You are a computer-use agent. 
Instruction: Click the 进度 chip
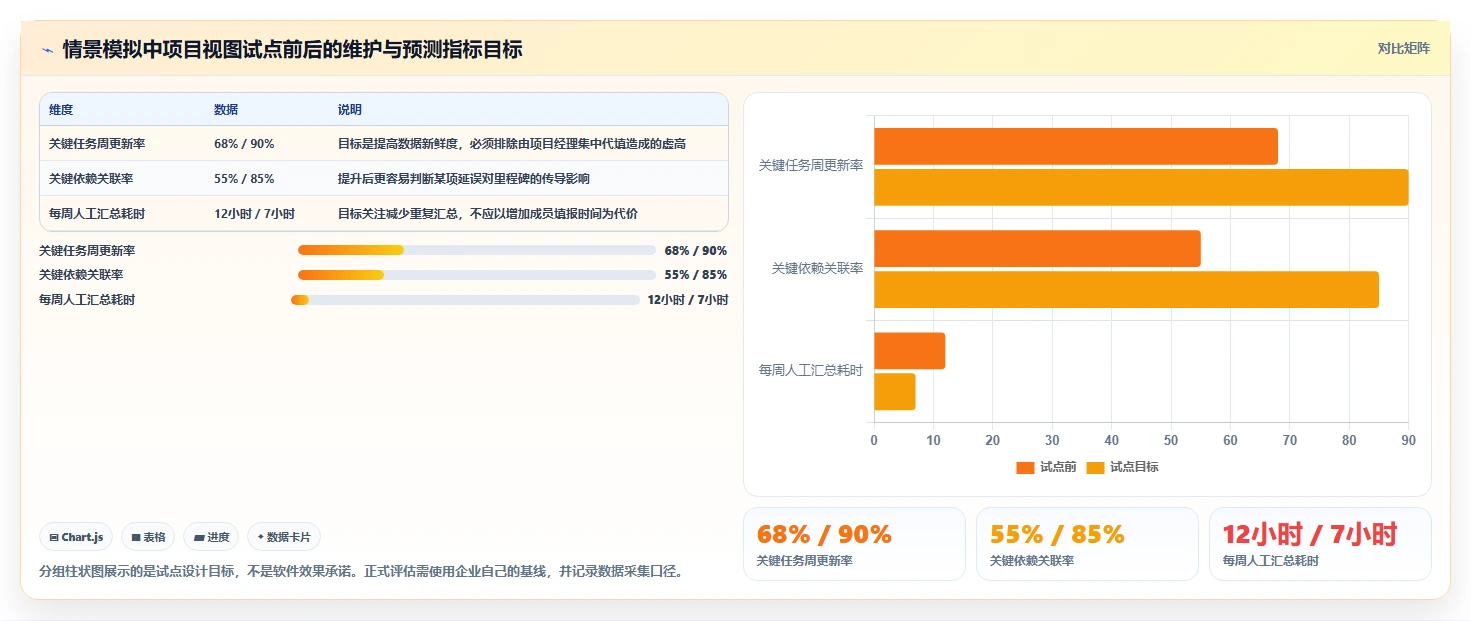pyautogui.click(x=211, y=537)
